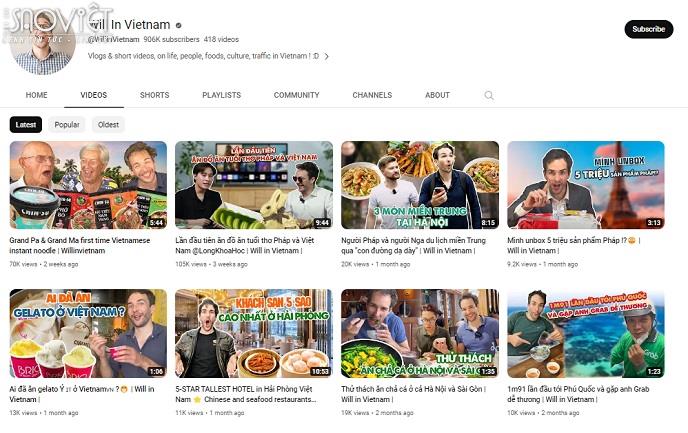Sort videos by Popular
The width and height of the screenshot is (688, 433).
[x=67, y=125]
